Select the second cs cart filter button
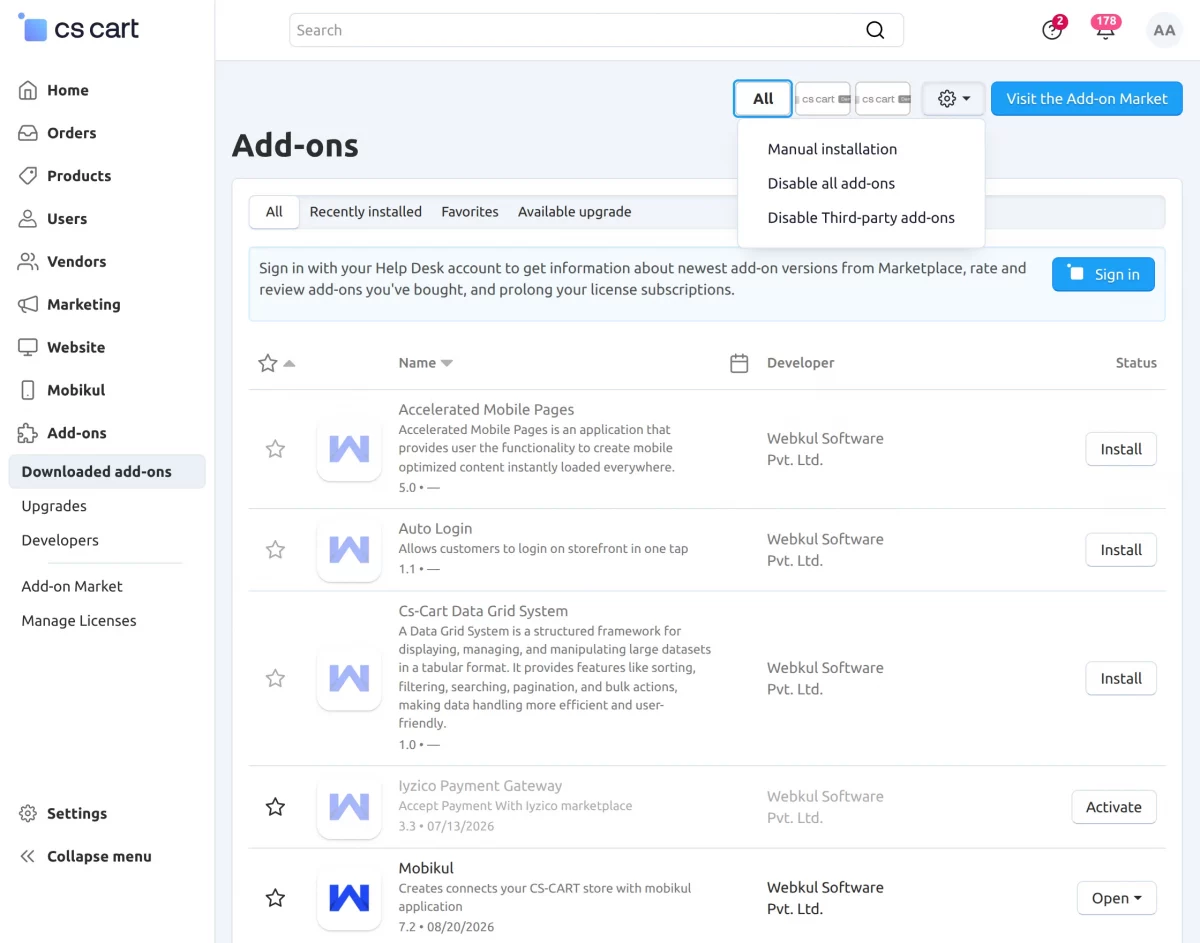 pos(883,99)
